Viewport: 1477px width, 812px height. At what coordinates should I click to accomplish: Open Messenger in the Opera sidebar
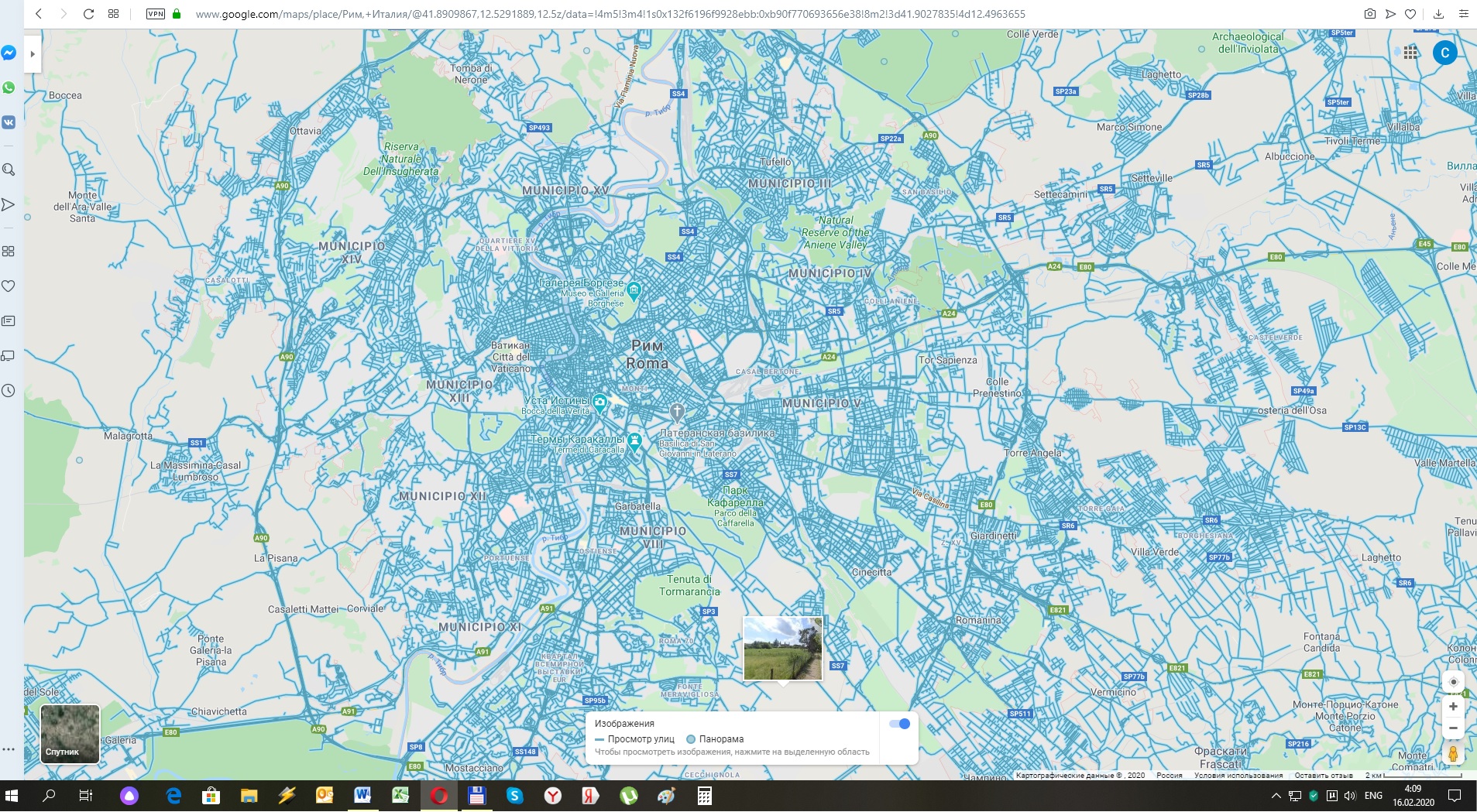tap(9, 53)
